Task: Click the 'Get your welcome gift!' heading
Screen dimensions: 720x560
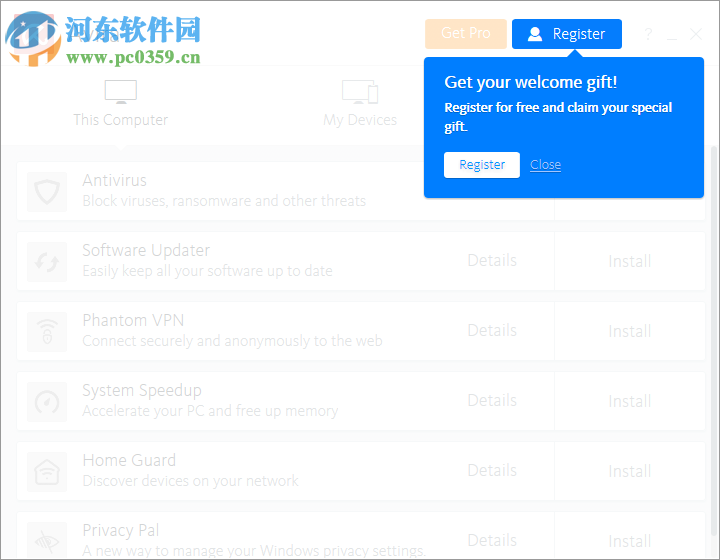Action: [531, 83]
